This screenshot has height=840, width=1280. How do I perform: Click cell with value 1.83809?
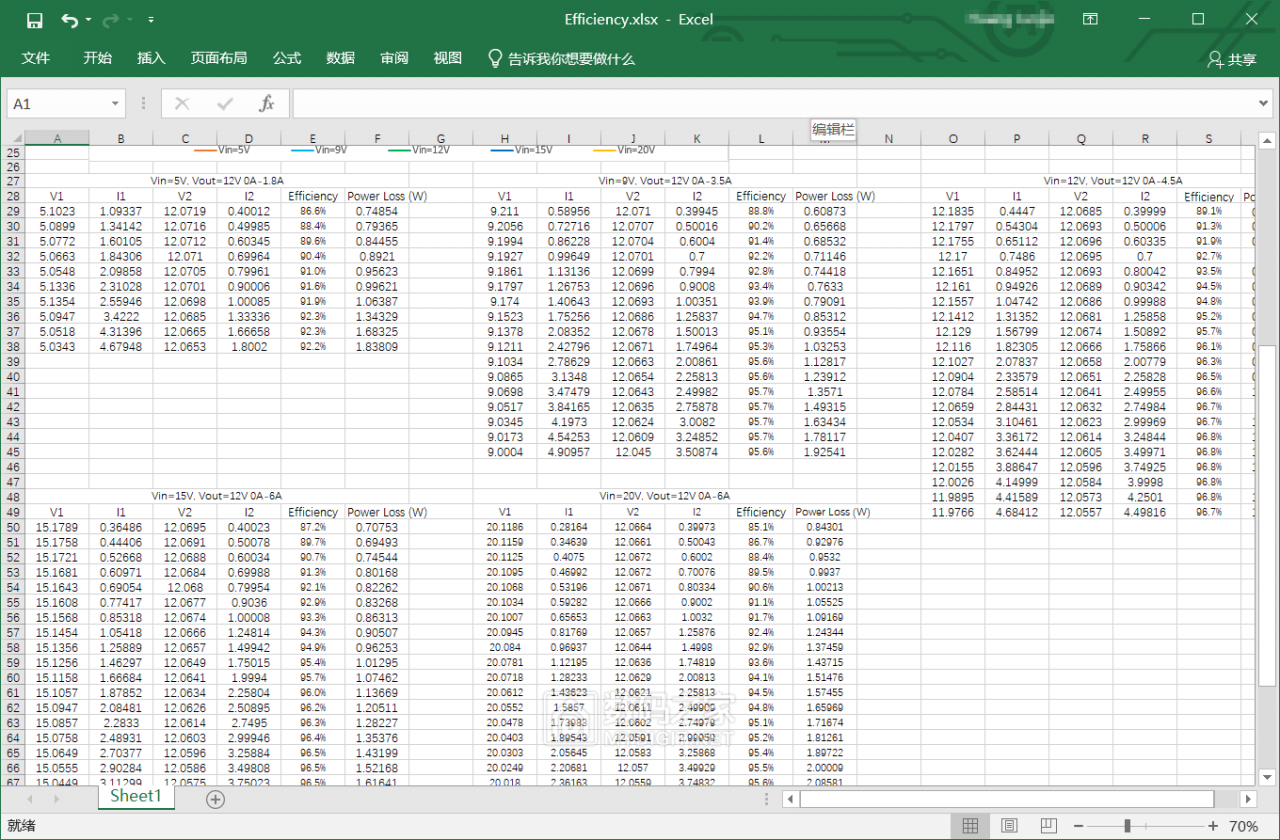(377, 346)
